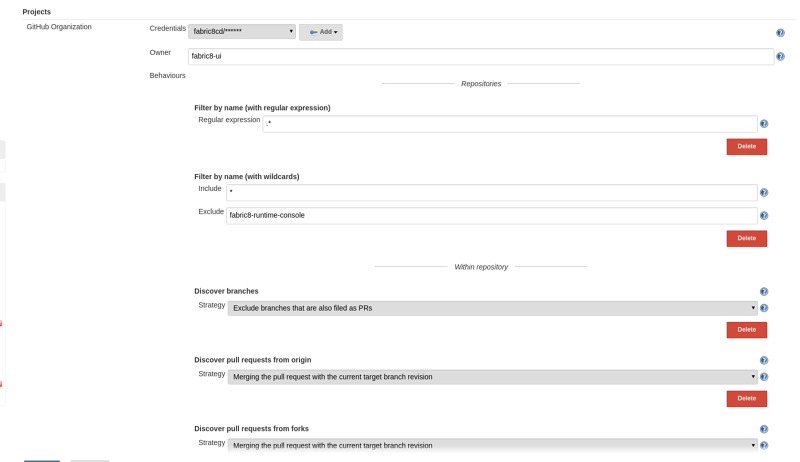Delete the wildcards name filter

(746, 238)
